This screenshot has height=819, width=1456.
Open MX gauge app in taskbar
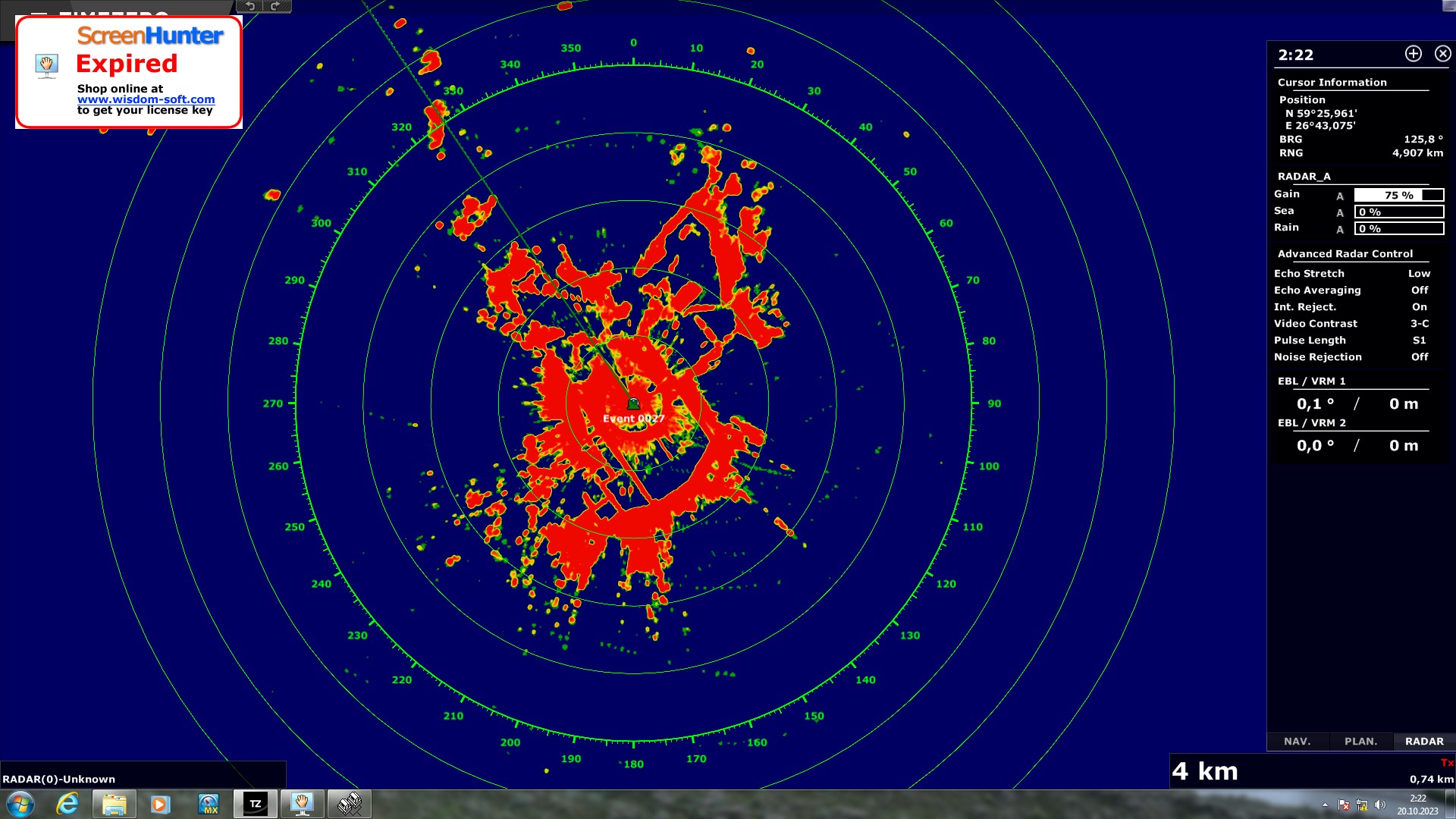208,804
